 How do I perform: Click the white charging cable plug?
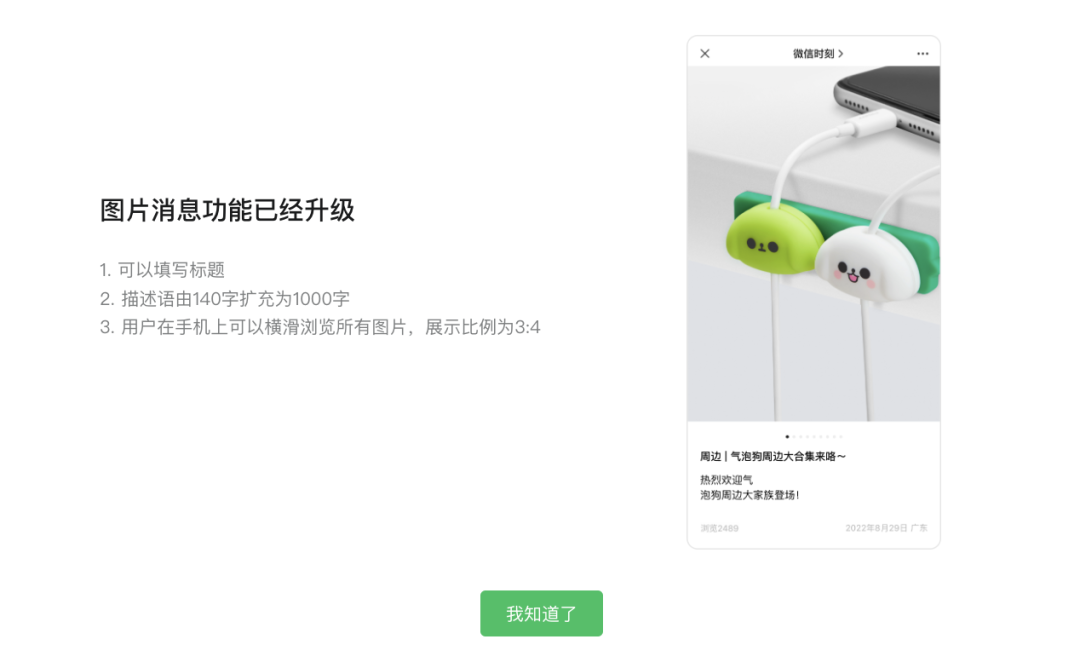[869, 125]
